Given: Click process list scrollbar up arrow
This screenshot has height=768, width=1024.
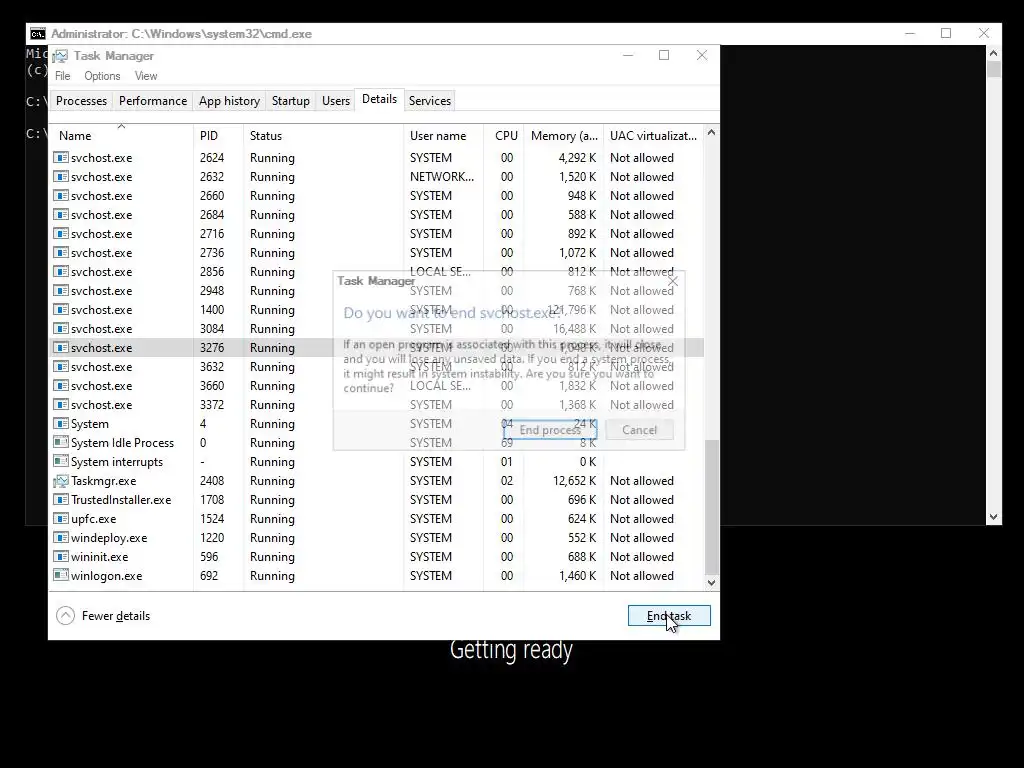Looking at the screenshot, I should [x=711, y=133].
